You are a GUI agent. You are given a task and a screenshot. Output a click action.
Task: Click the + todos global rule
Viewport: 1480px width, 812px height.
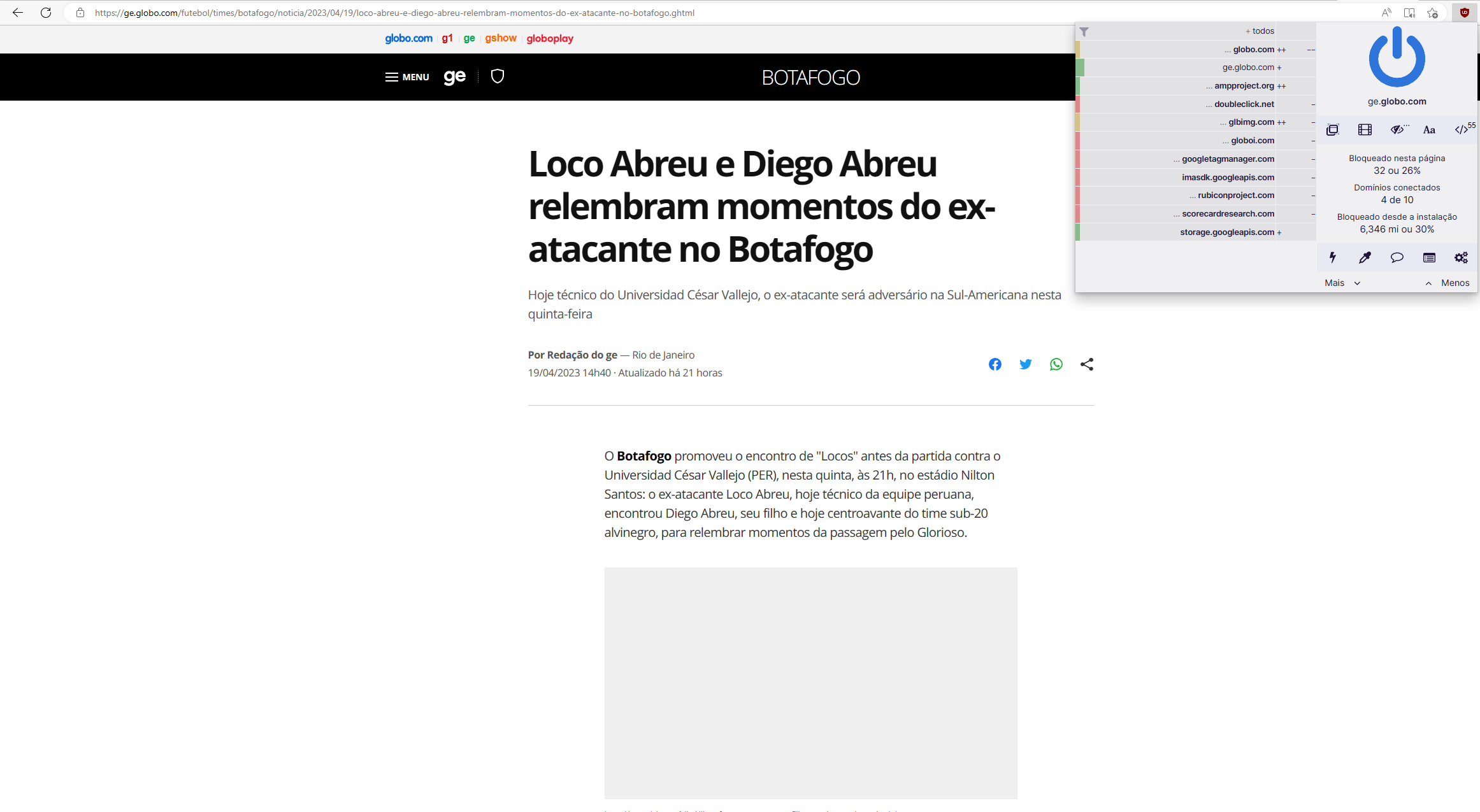point(1260,31)
